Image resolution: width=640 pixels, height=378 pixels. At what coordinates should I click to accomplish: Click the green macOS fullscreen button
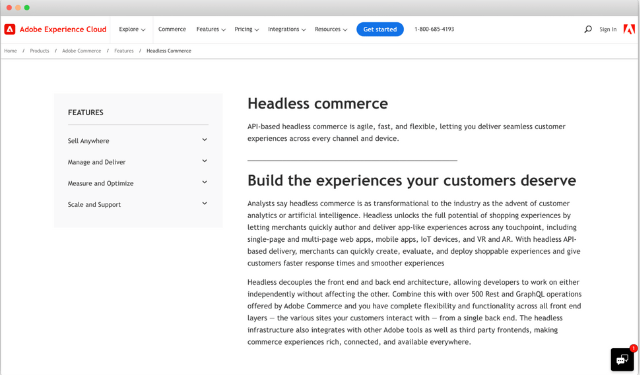pos(27,7)
